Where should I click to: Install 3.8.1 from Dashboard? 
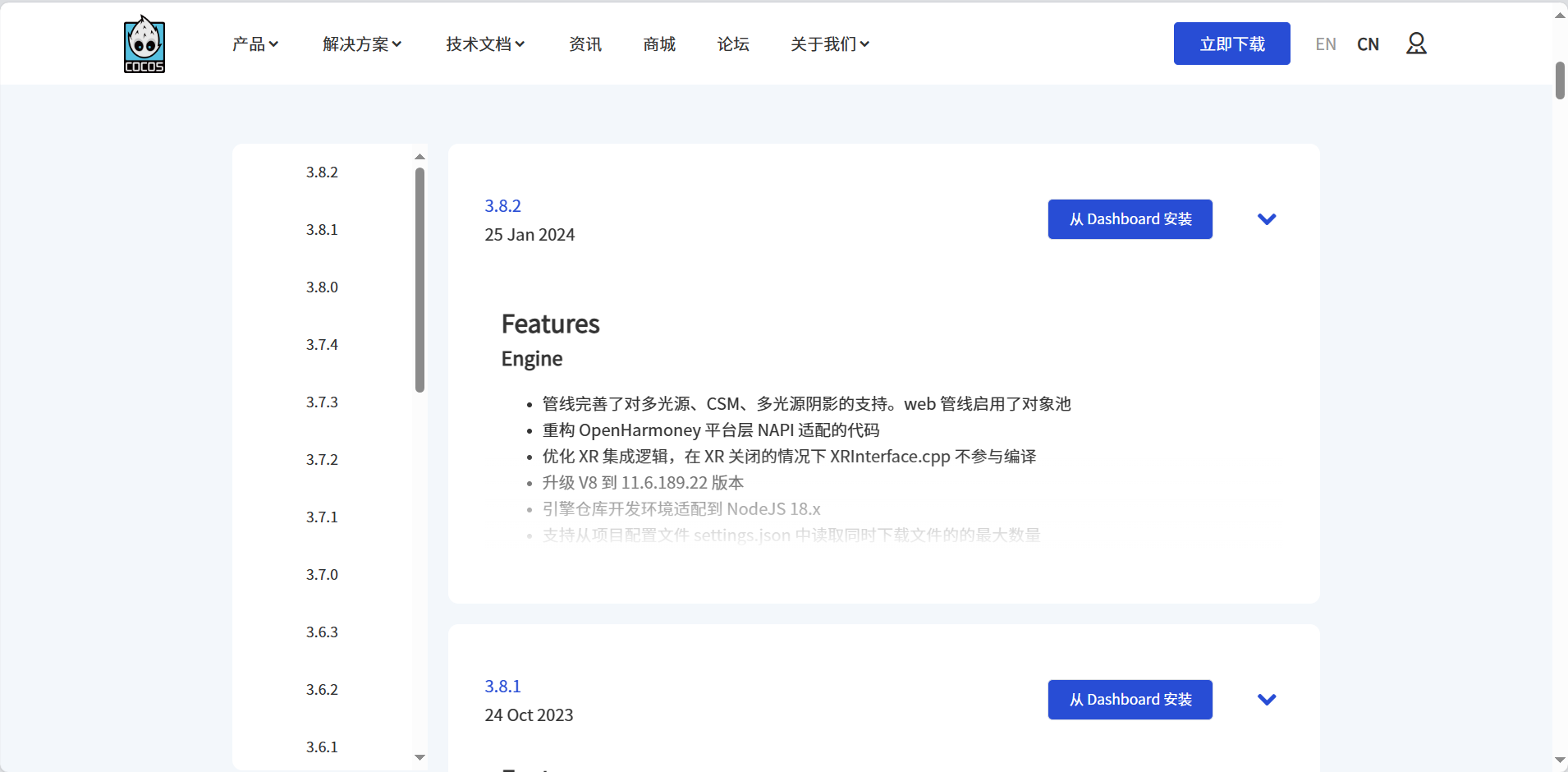[1130, 700]
